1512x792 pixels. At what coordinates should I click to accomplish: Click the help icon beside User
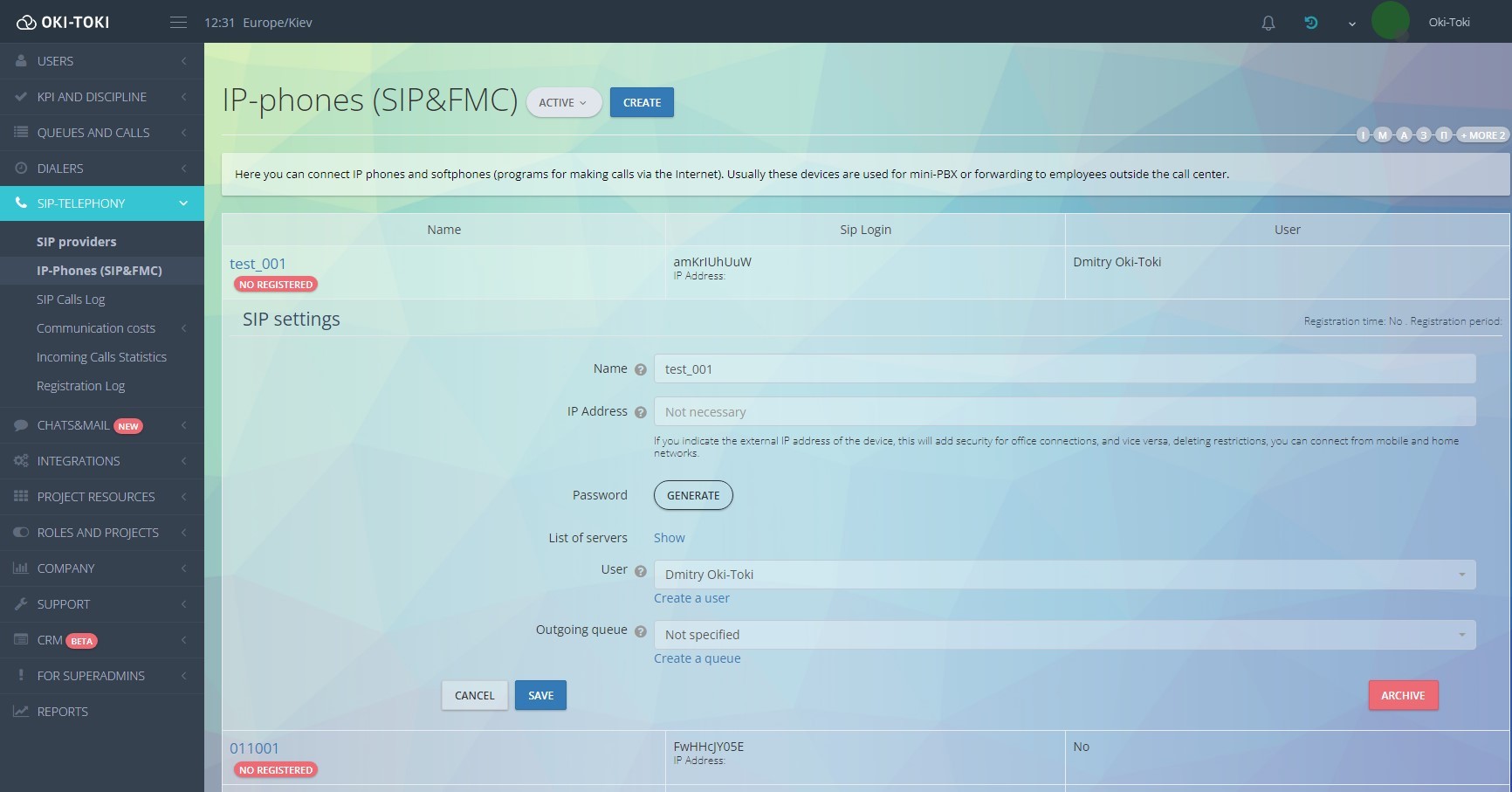click(x=640, y=571)
